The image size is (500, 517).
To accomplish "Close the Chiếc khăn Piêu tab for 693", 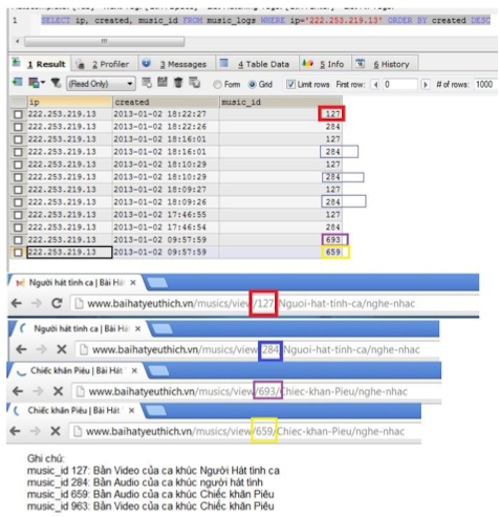I will [134, 371].
